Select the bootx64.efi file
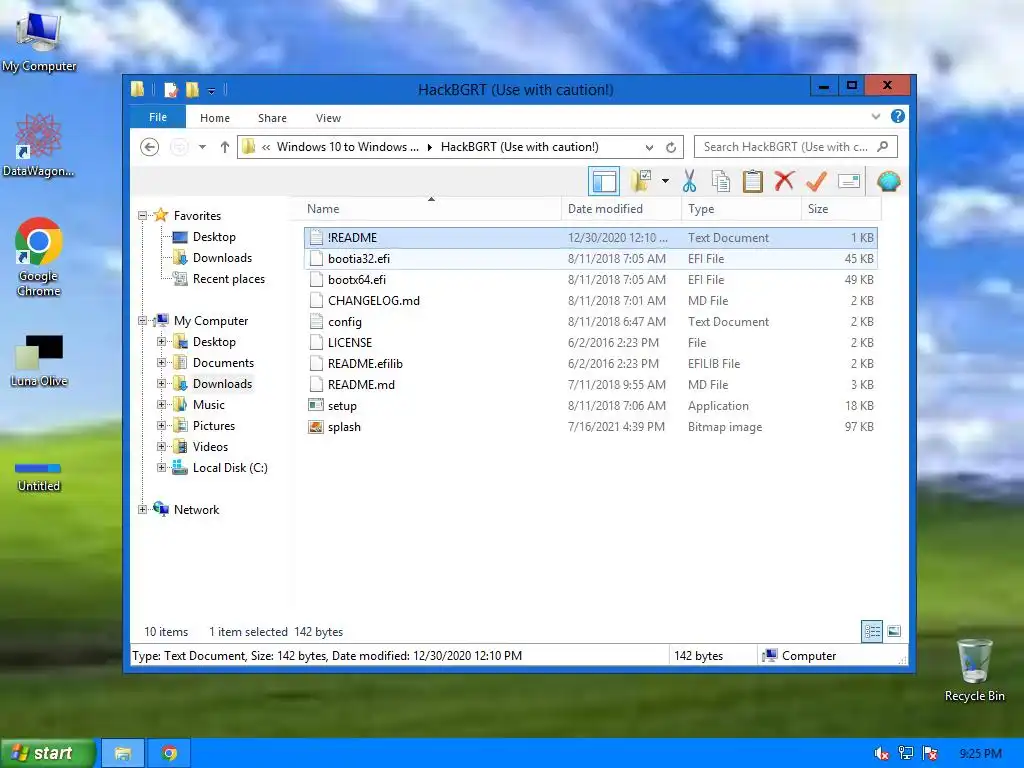 [590, 280]
